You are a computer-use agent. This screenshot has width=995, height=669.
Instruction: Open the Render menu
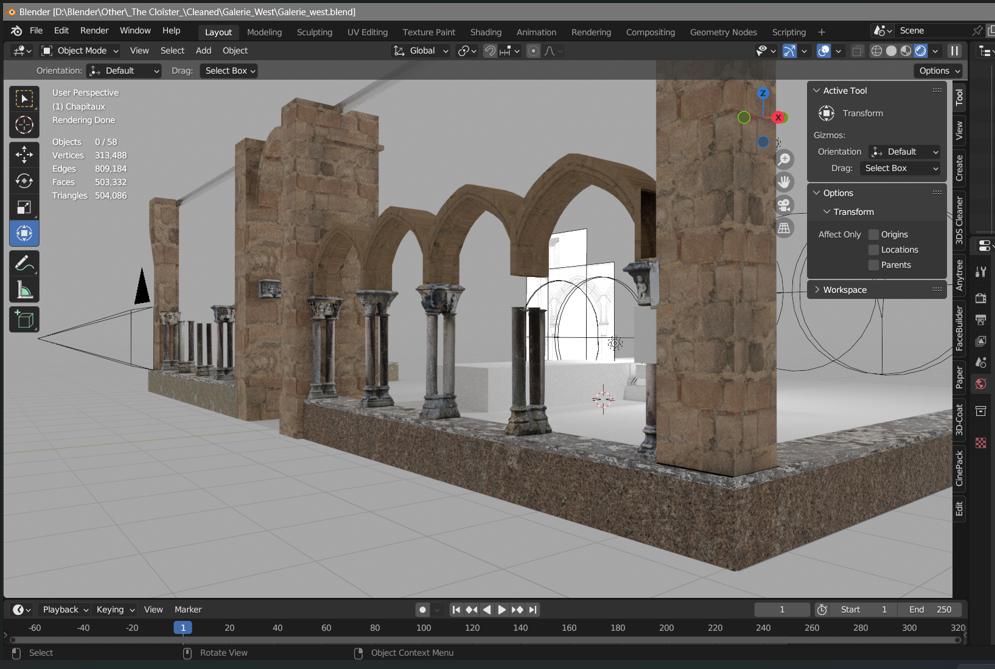[x=94, y=31]
